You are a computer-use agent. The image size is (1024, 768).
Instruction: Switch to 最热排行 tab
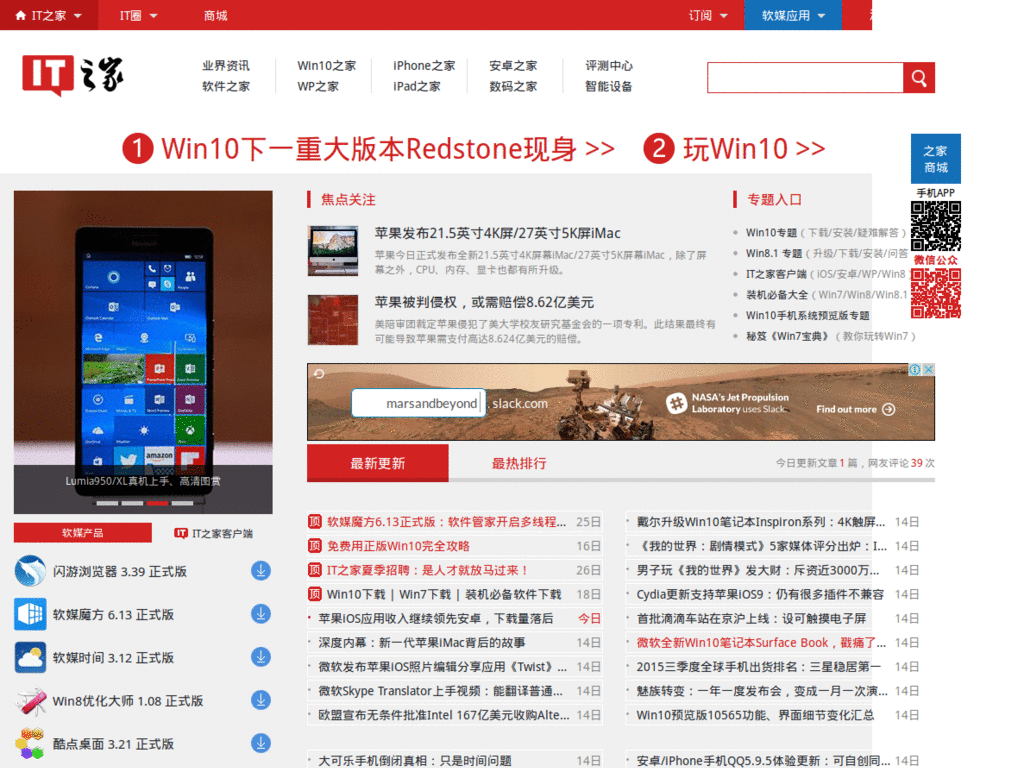[x=519, y=463]
